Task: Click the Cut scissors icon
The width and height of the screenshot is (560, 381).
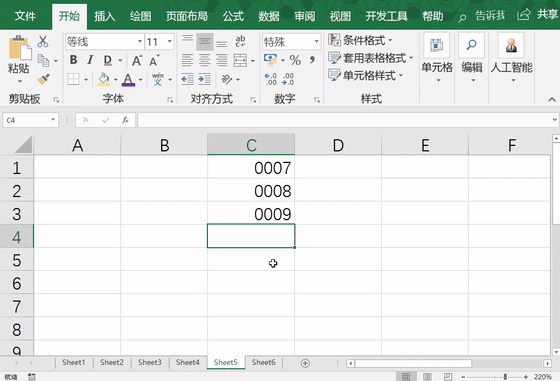Action: point(43,42)
